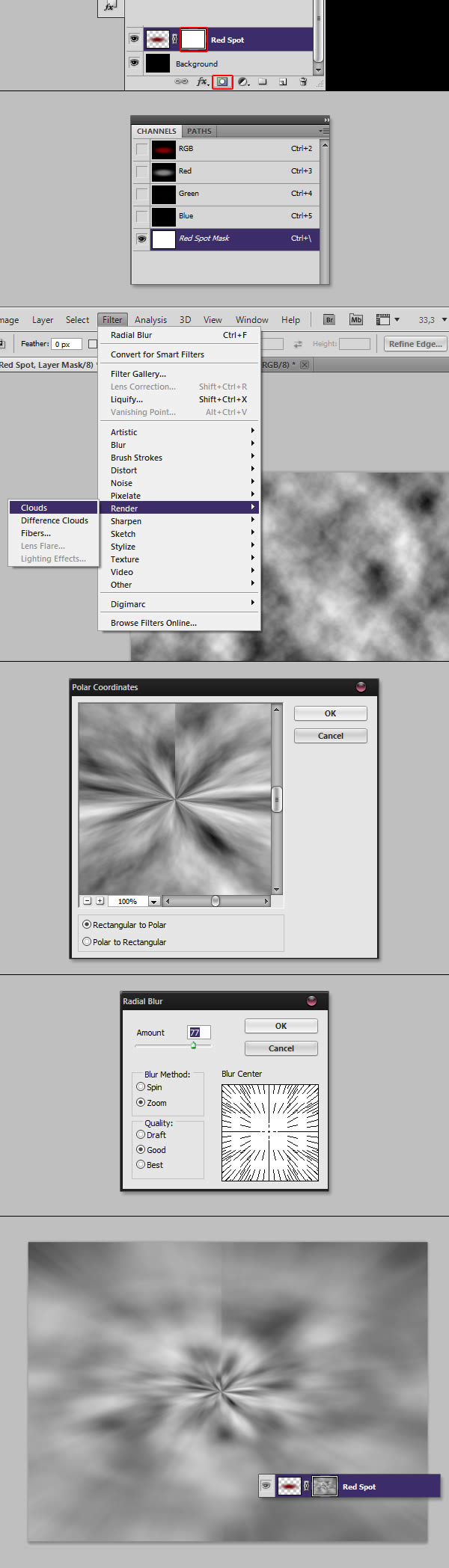Select the Red Spot layer image thumbnail

click(x=157, y=39)
